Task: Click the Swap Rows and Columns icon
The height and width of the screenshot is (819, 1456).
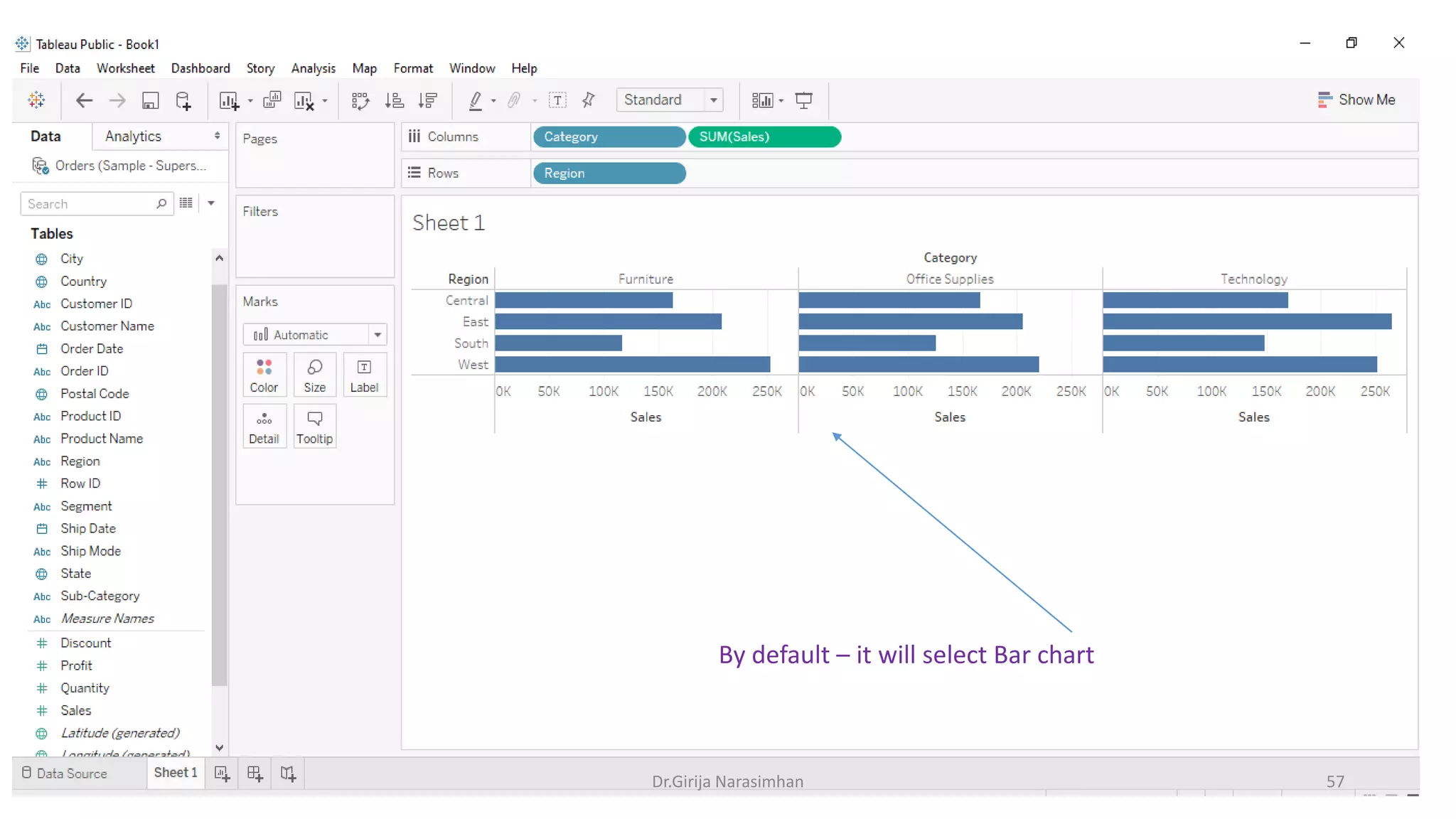Action: click(x=360, y=100)
